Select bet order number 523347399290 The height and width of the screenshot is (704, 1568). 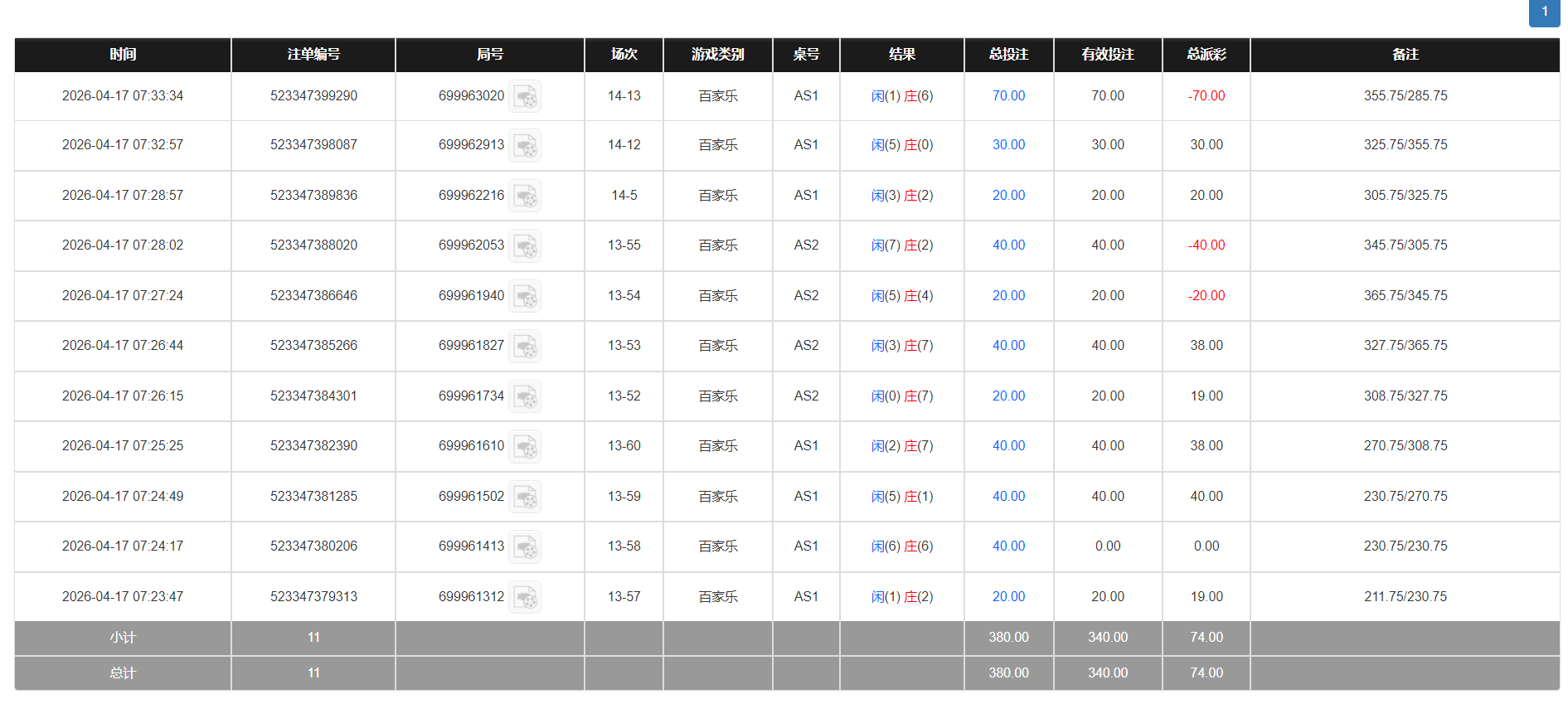tap(313, 96)
